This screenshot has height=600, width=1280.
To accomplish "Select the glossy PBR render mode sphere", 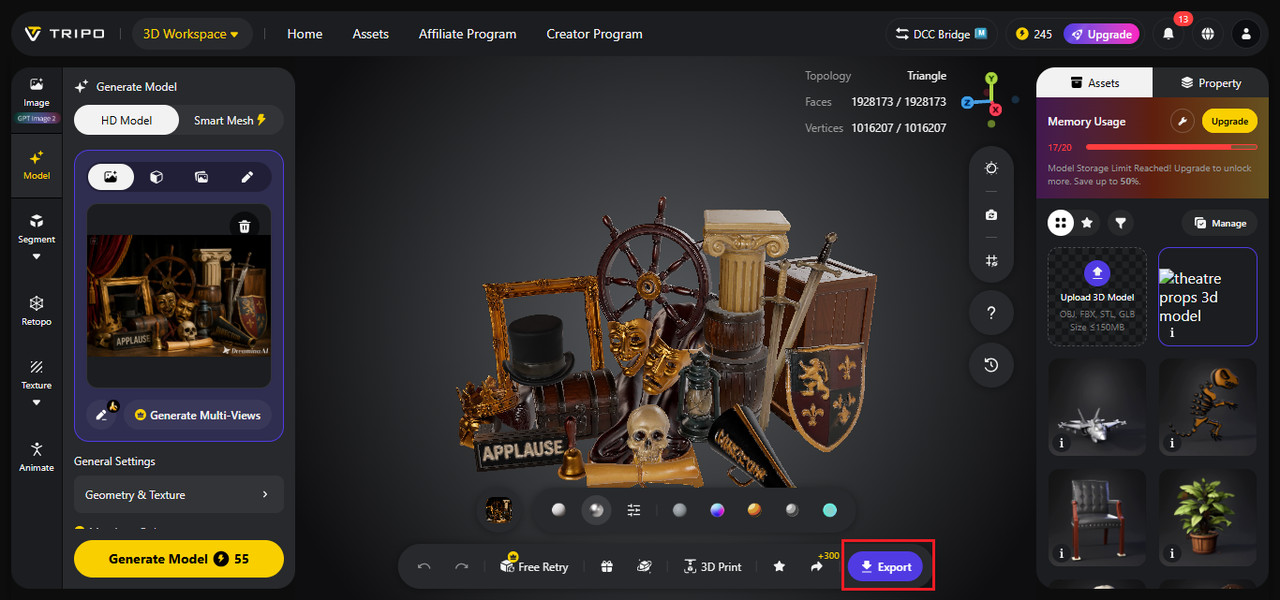I will click(x=596, y=510).
